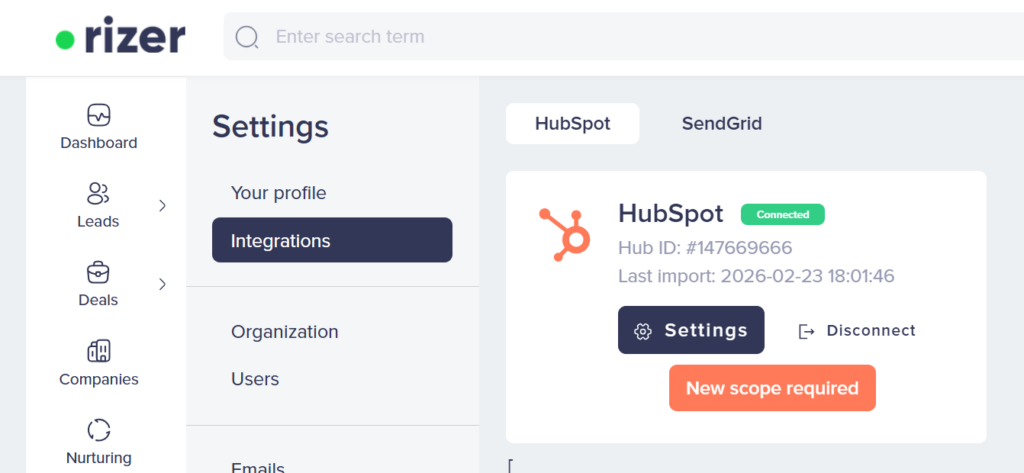Open the Users settings page
The width and height of the screenshot is (1024, 473).
coord(255,379)
